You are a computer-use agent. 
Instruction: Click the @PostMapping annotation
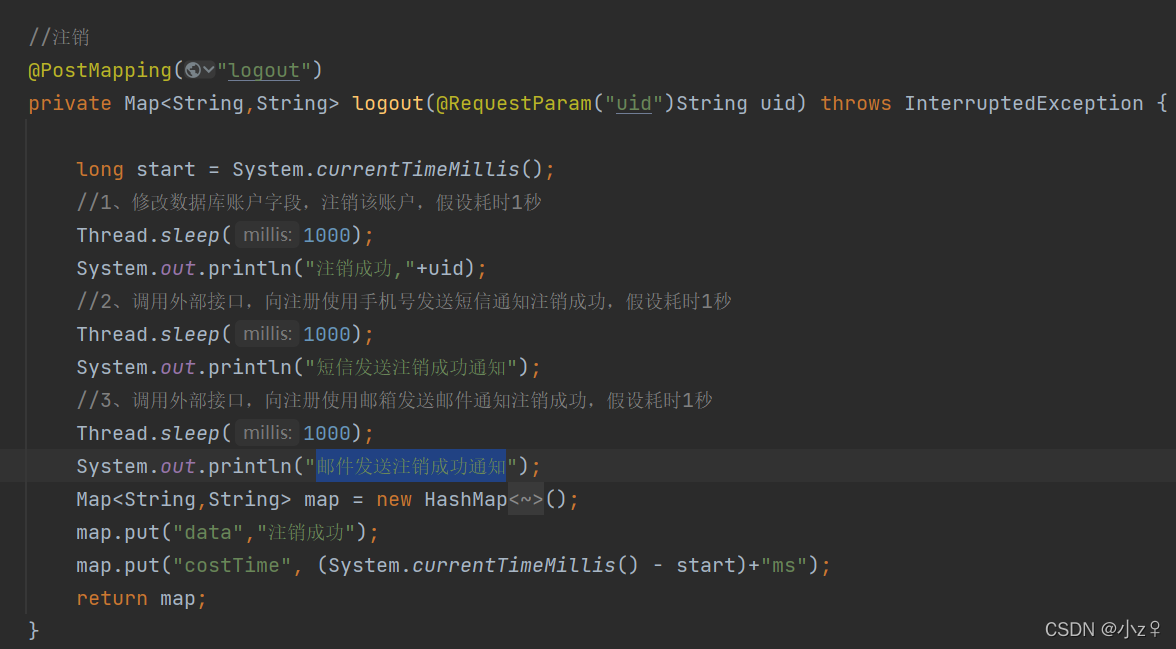pos(100,71)
